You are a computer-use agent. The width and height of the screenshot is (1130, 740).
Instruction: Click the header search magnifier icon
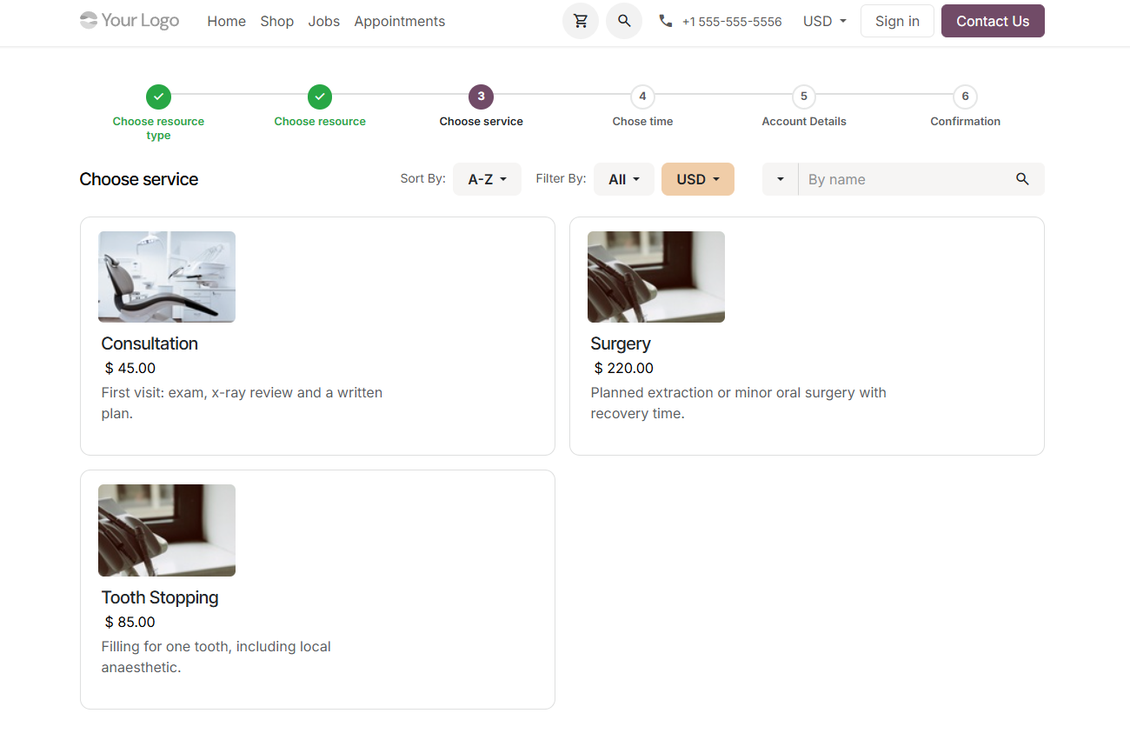click(x=624, y=21)
